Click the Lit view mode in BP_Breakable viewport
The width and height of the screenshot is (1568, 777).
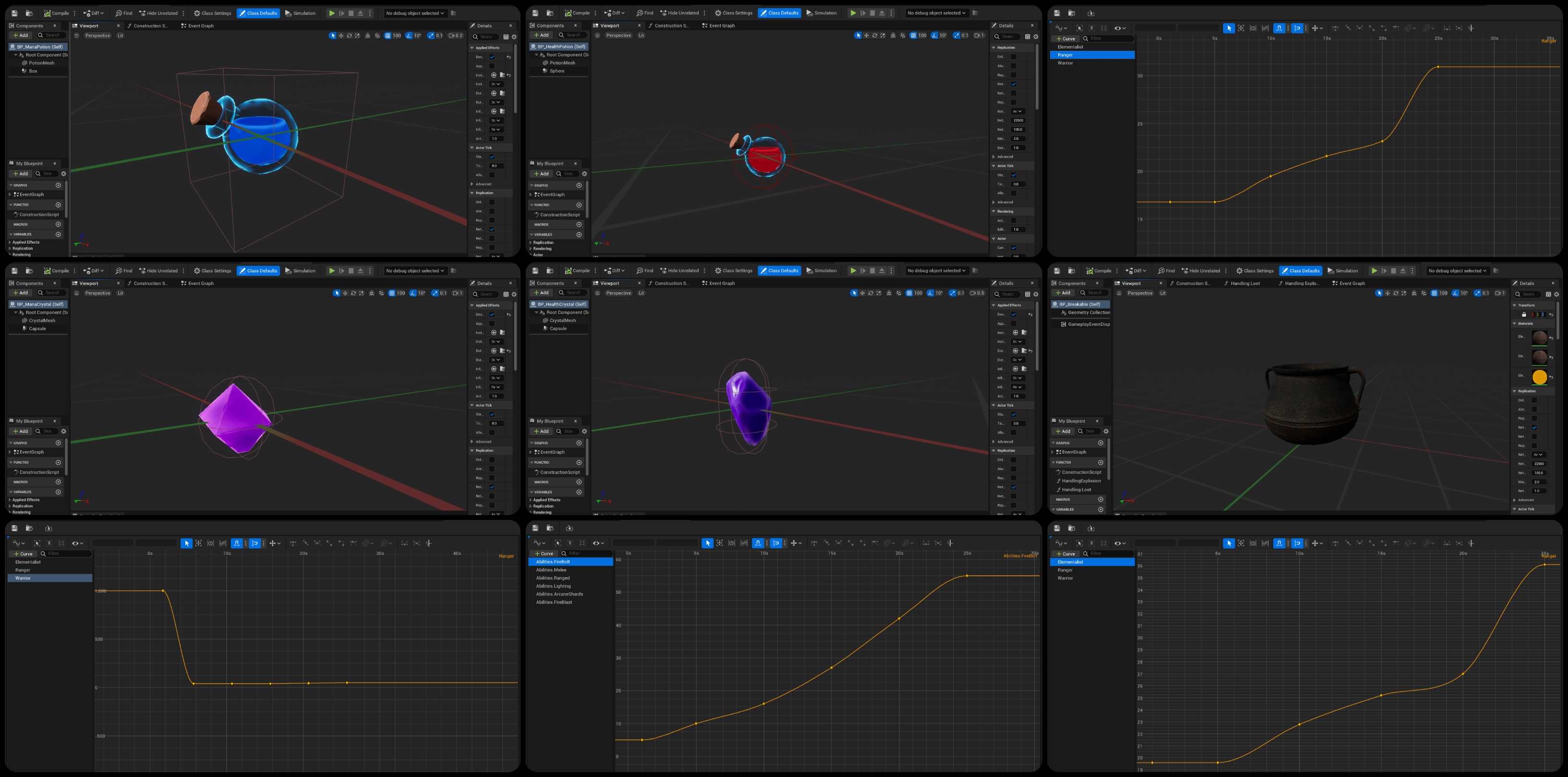tap(1163, 293)
